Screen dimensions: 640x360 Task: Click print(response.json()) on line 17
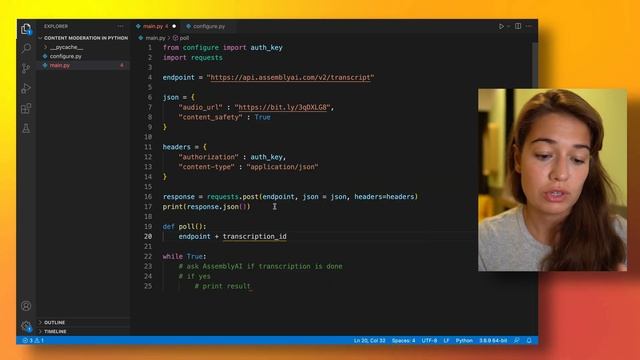pyautogui.click(x=207, y=207)
